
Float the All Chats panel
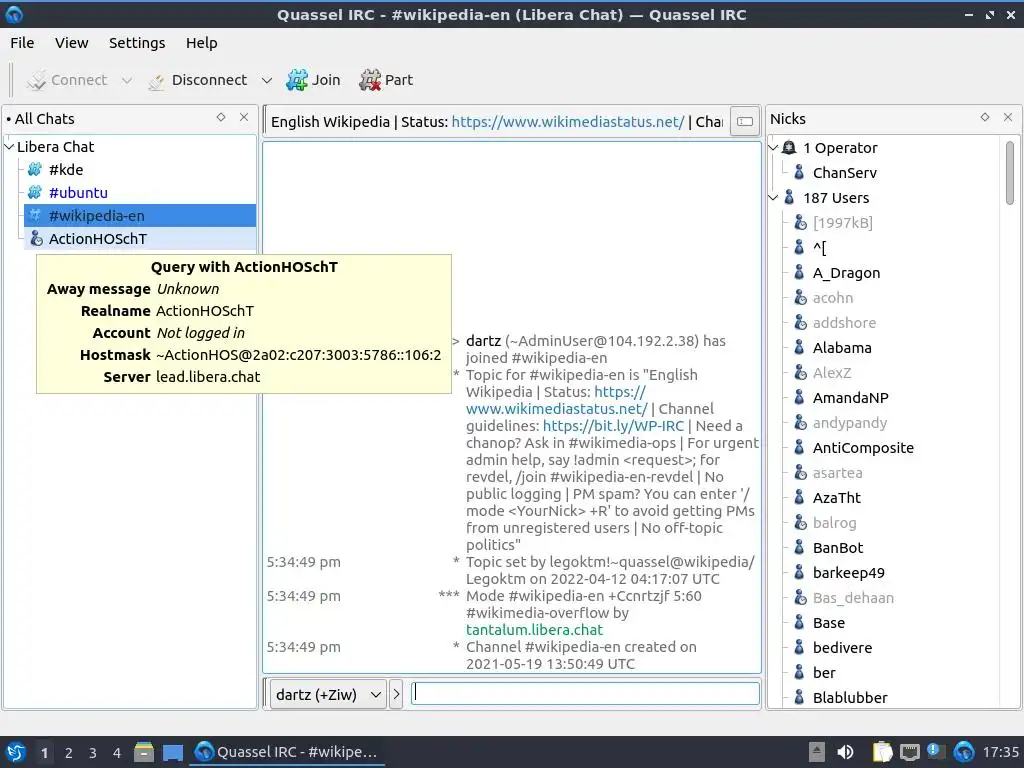click(221, 118)
